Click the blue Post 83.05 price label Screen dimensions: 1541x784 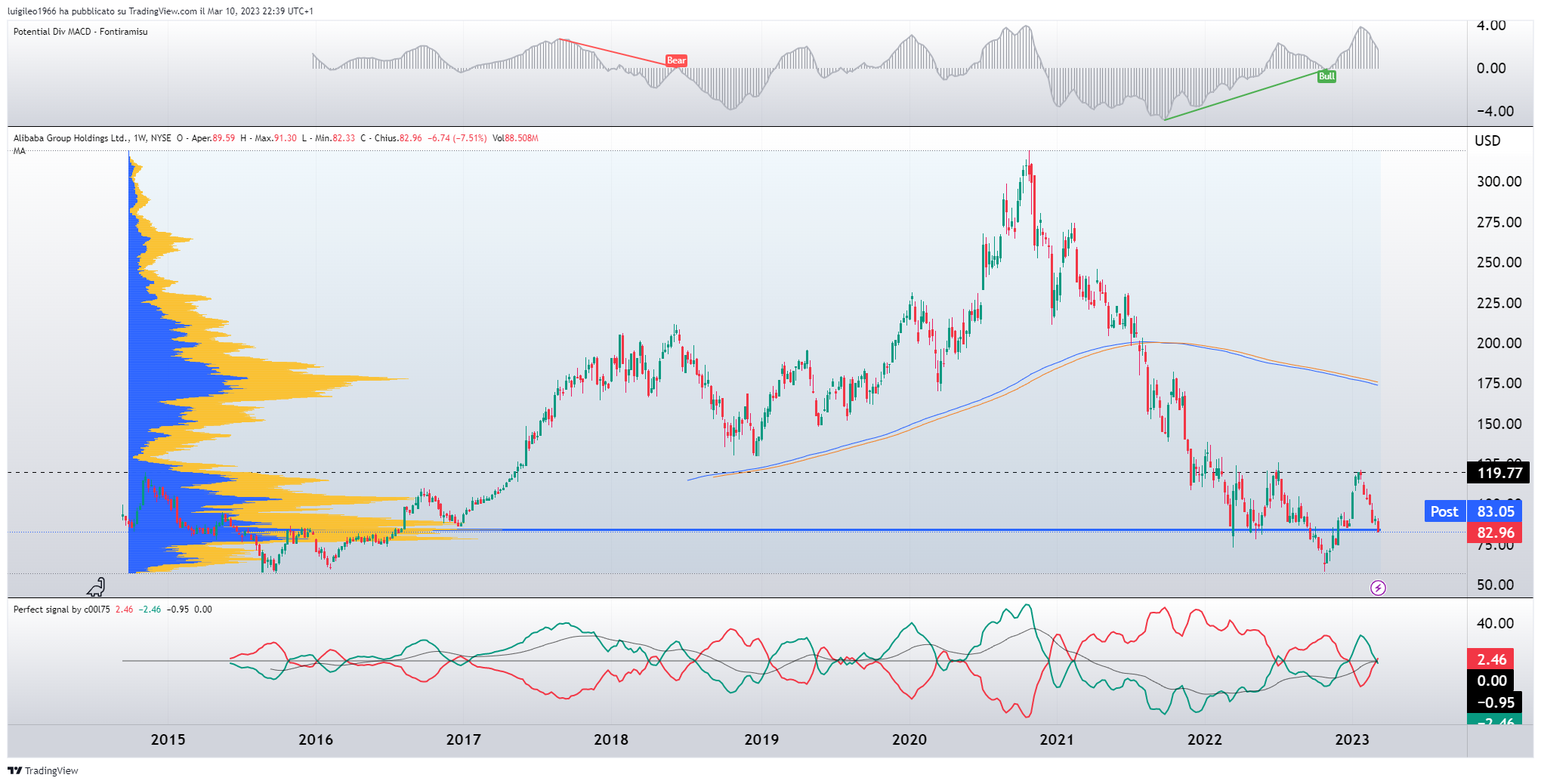pyautogui.click(x=1474, y=511)
